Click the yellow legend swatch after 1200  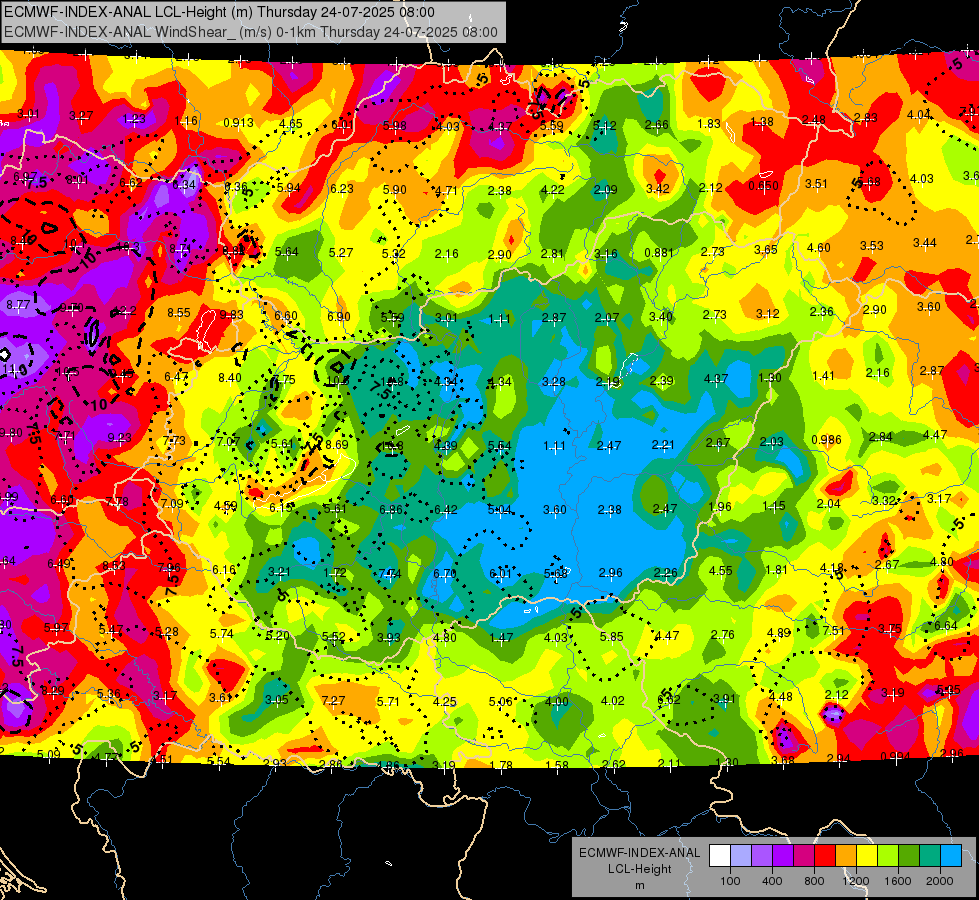click(x=867, y=856)
